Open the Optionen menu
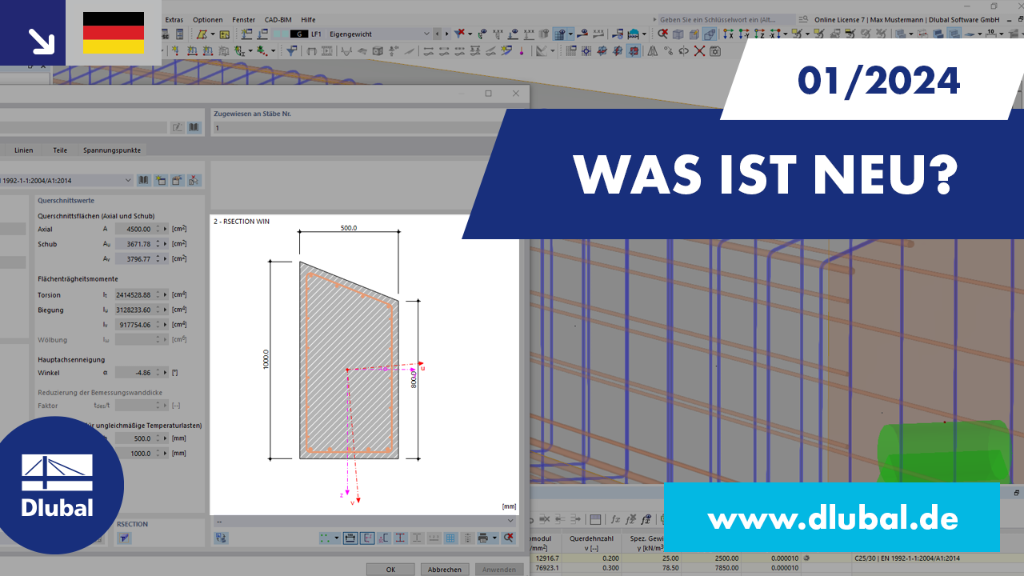The image size is (1024, 576). coord(208,20)
